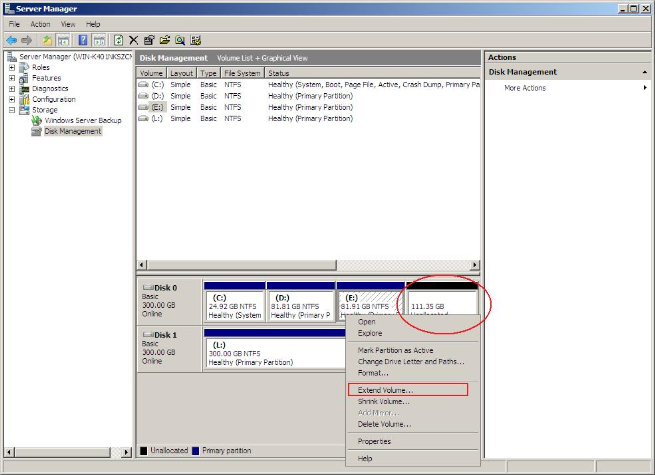The height and width of the screenshot is (475, 655).
Task: Click the tree pane scroll left arrow
Action: (x=9, y=452)
